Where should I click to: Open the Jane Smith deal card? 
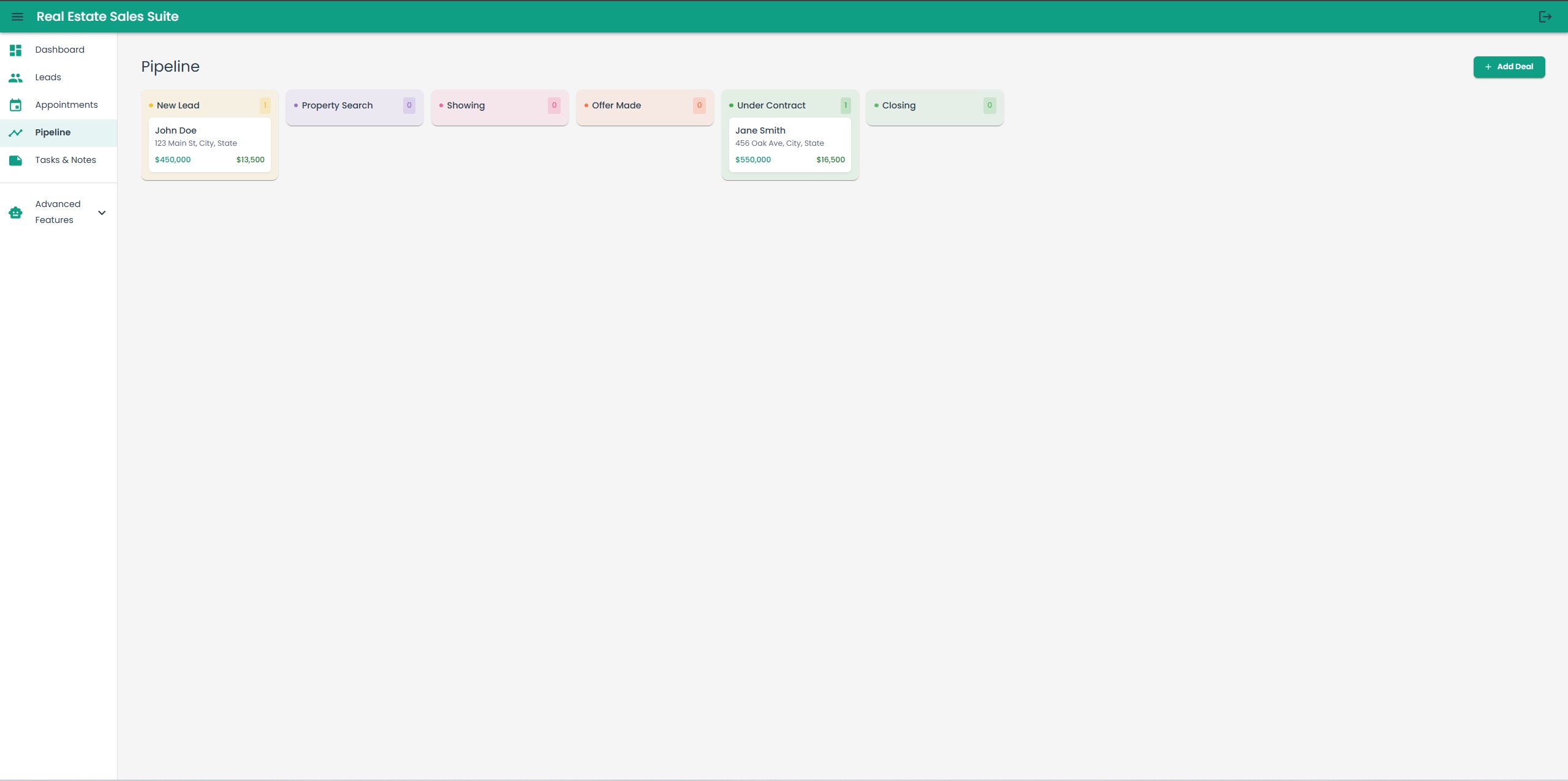(x=789, y=145)
